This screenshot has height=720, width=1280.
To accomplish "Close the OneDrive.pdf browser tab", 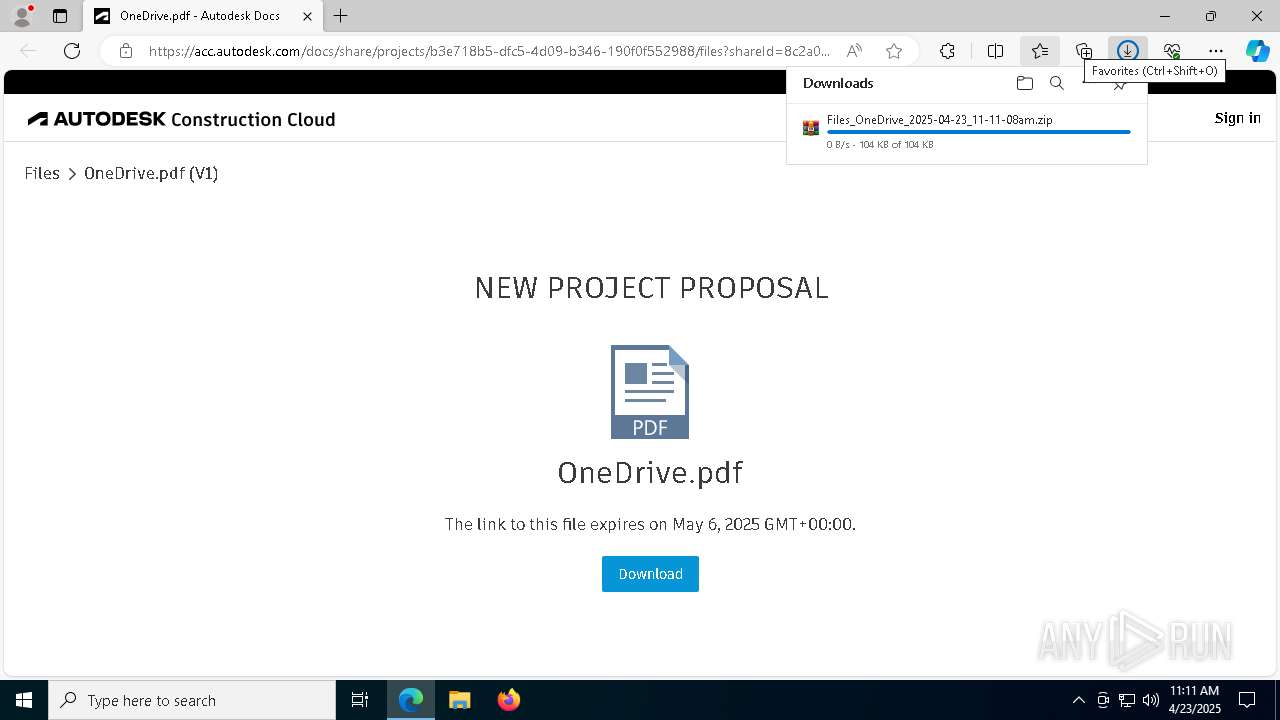I will click(x=307, y=16).
